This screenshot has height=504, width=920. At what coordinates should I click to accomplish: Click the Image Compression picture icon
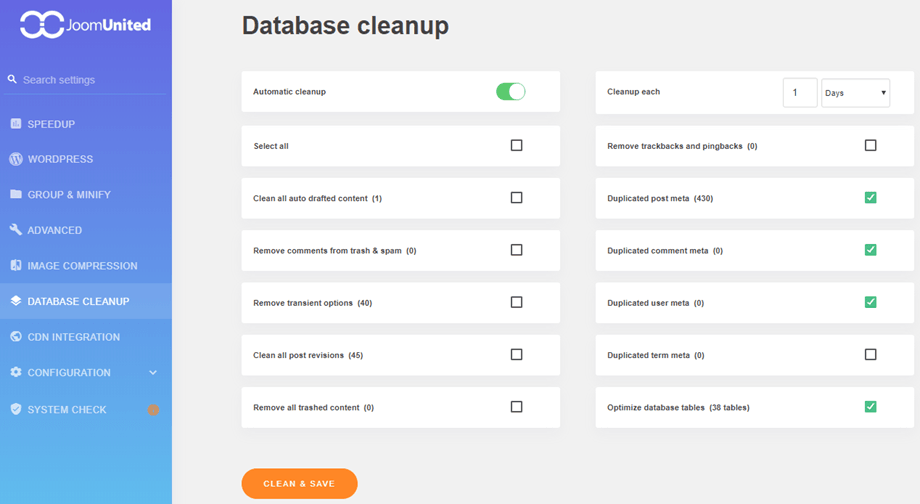[x=16, y=266]
